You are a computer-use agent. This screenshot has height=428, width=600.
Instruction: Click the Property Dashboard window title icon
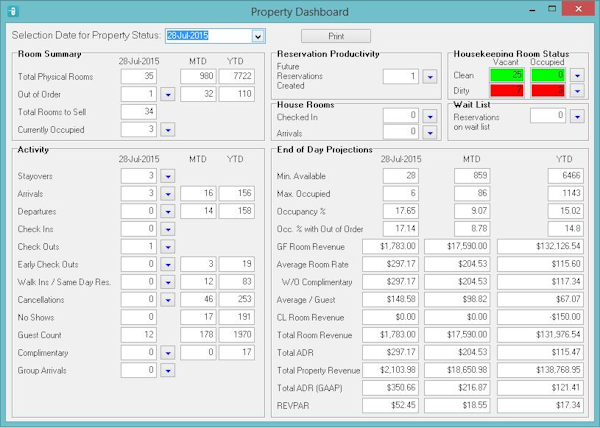point(11,11)
